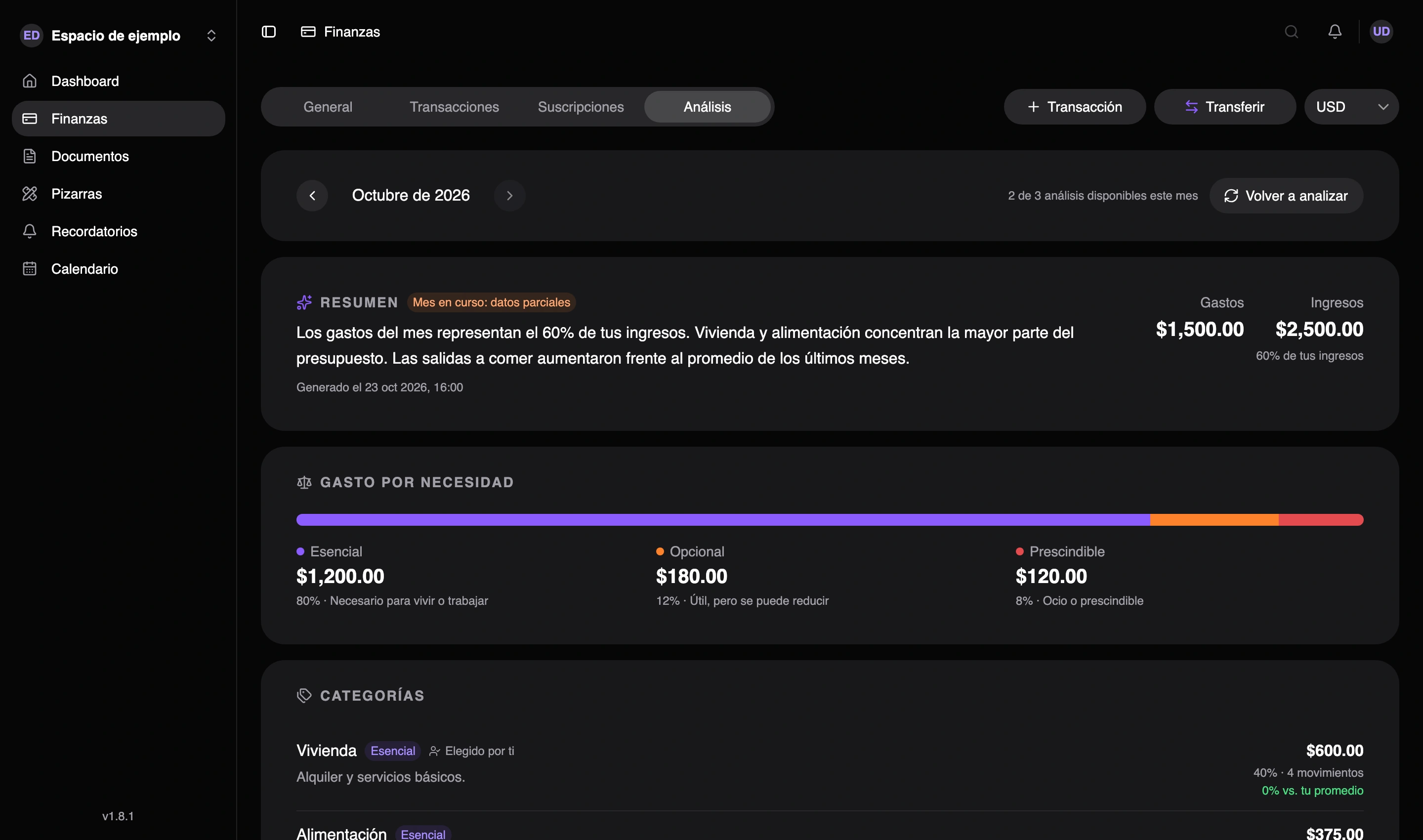Switch to the Suscripciones tab
The image size is (1423, 840).
coord(581,106)
